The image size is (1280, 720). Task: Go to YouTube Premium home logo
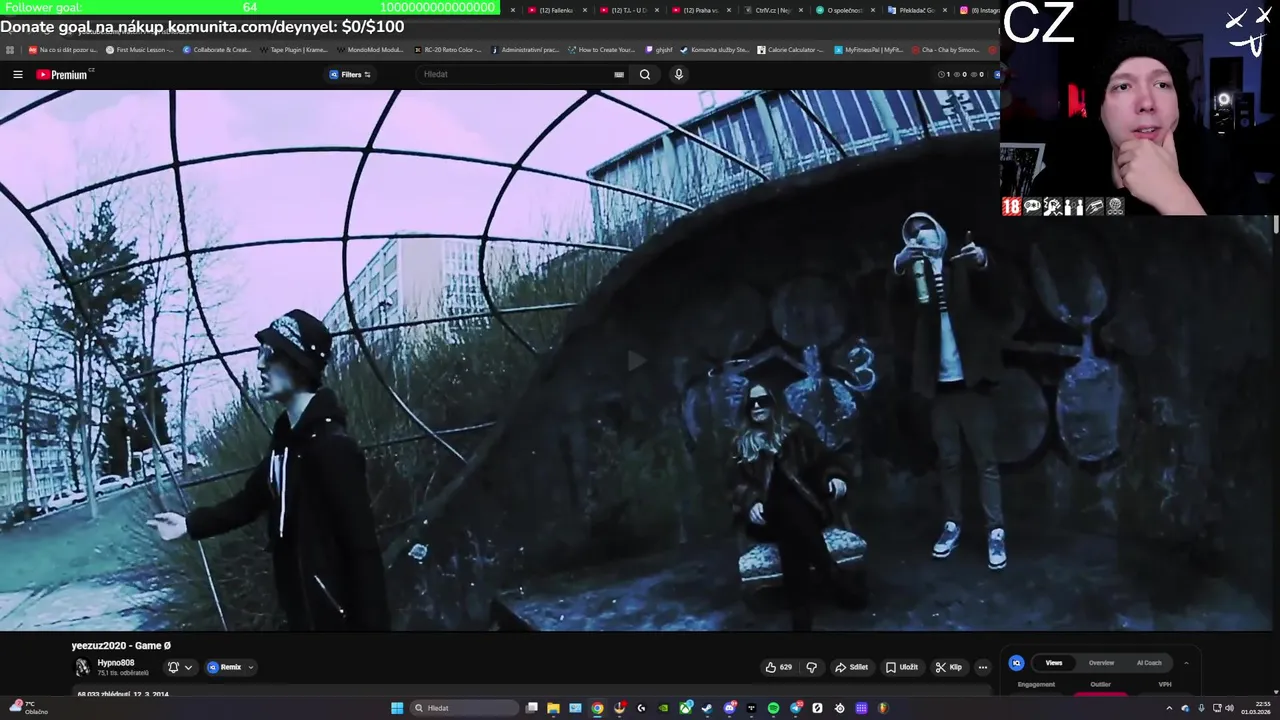click(64, 74)
